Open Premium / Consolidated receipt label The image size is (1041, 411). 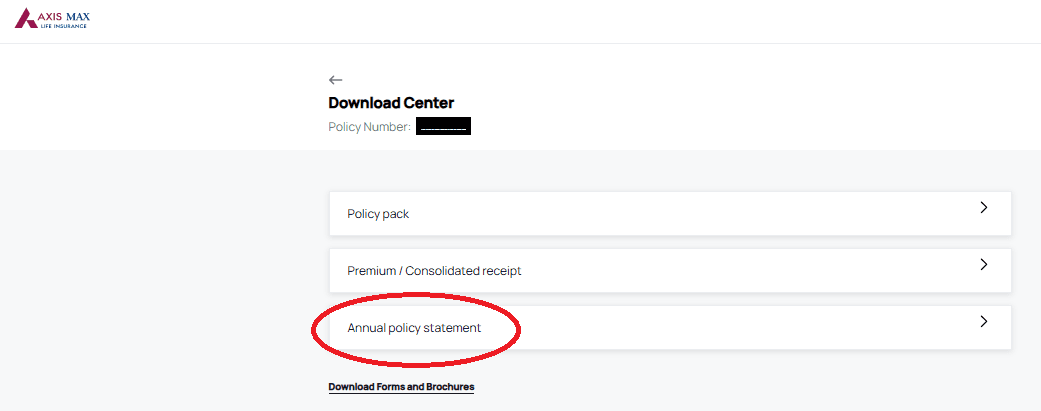point(434,271)
